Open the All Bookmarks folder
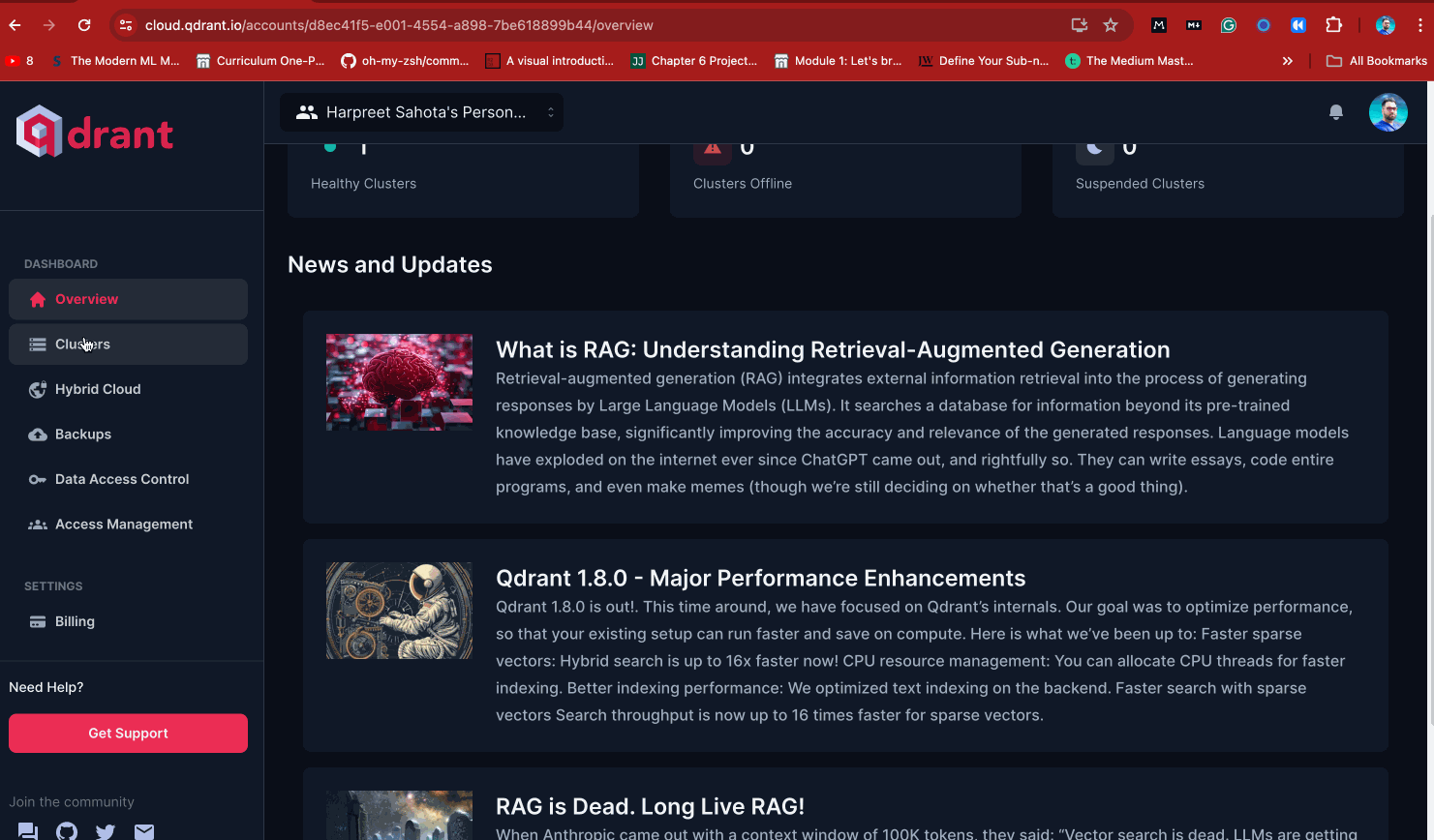Viewport: 1434px width, 840px height. pyautogui.click(x=1377, y=61)
